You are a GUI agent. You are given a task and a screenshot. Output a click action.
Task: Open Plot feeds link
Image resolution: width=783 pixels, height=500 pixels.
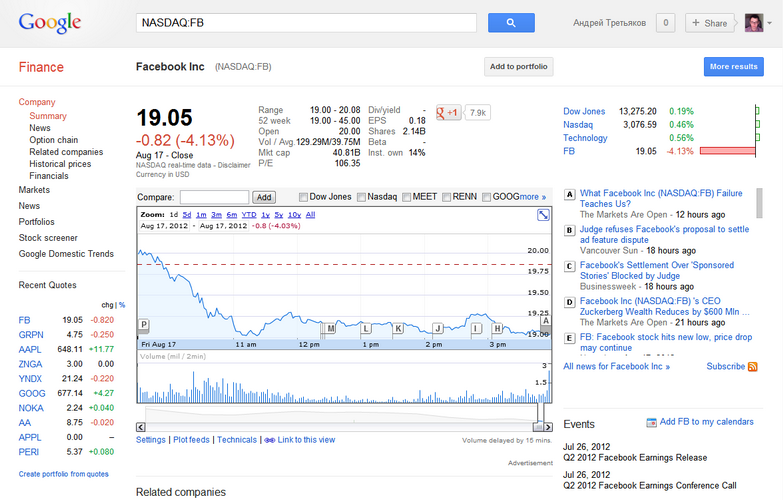pyautogui.click(x=191, y=440)
